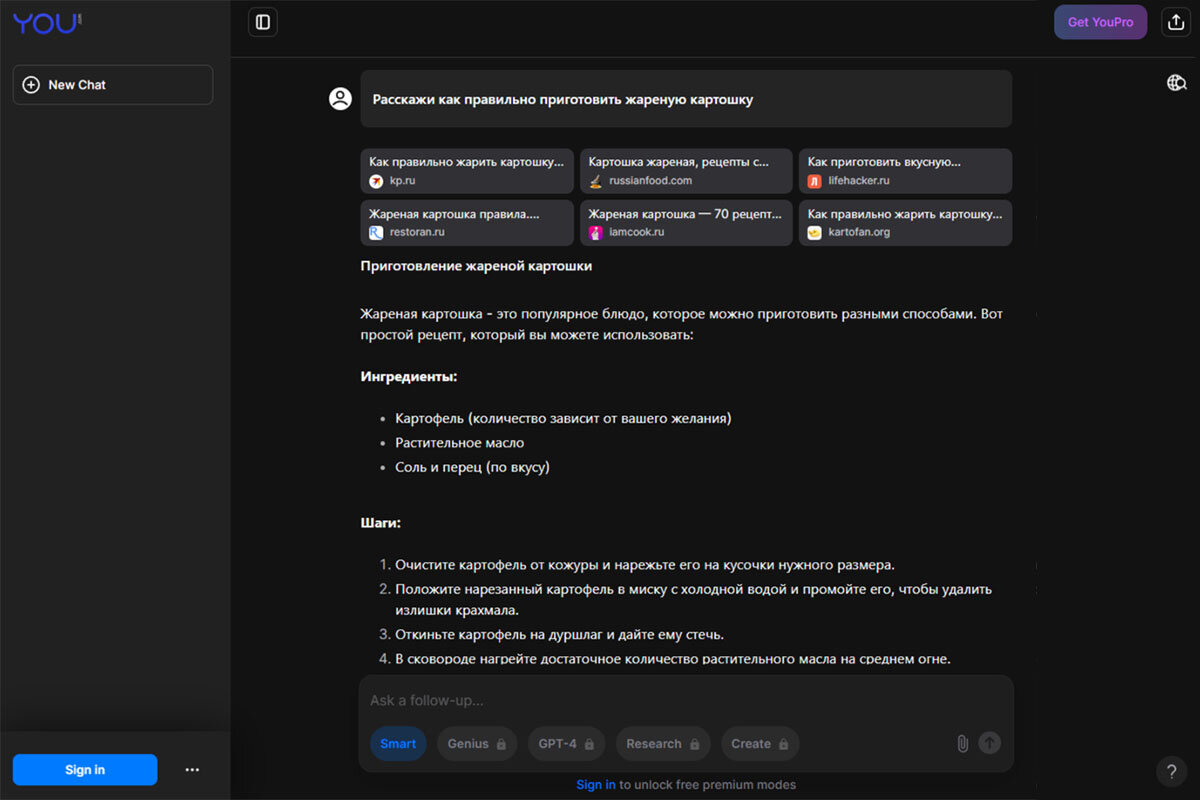The image size is (1200, 800).
Task: Click the user question message box
Action: coord(686,99)
